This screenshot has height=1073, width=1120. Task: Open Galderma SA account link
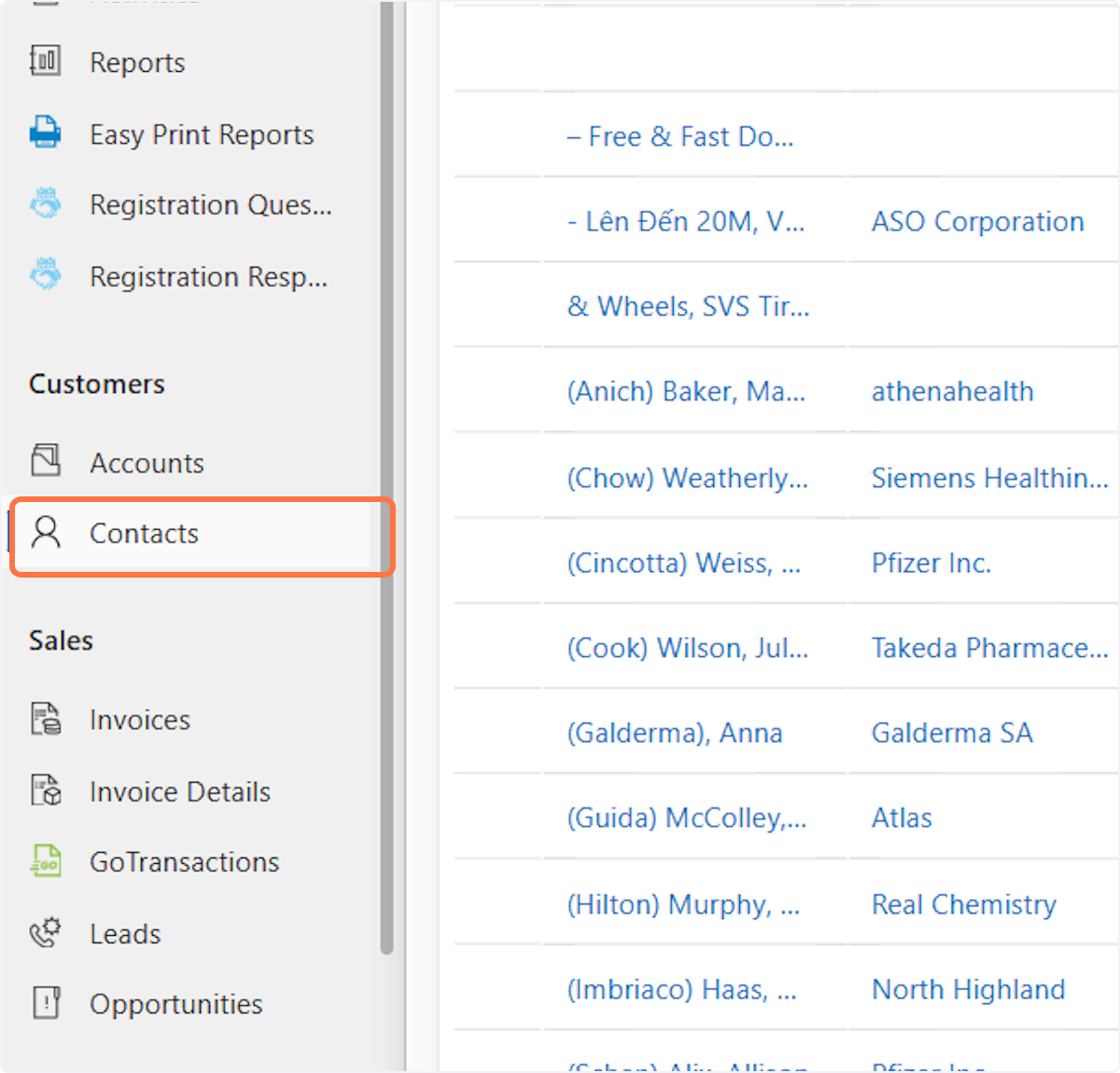(x=952, y=732)
